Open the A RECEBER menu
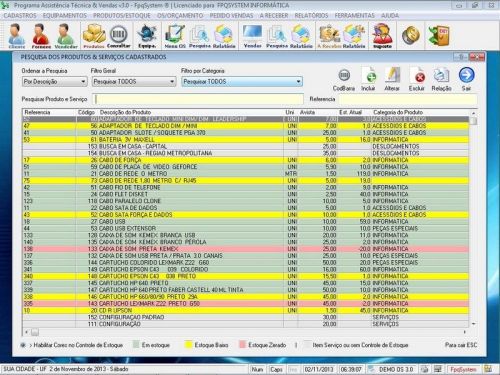500x375 pixels. (x=274, y=16)
